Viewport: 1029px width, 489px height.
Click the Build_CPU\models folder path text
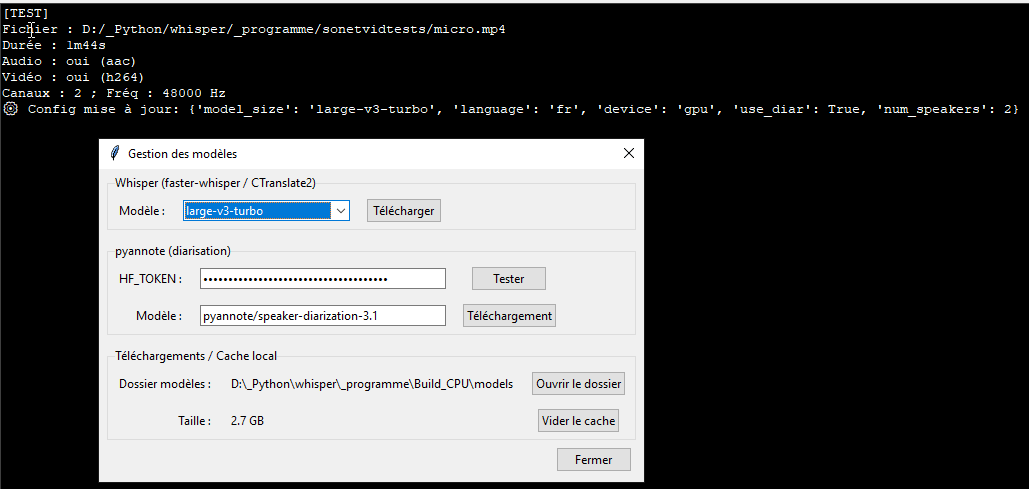(x=371, y=384)
